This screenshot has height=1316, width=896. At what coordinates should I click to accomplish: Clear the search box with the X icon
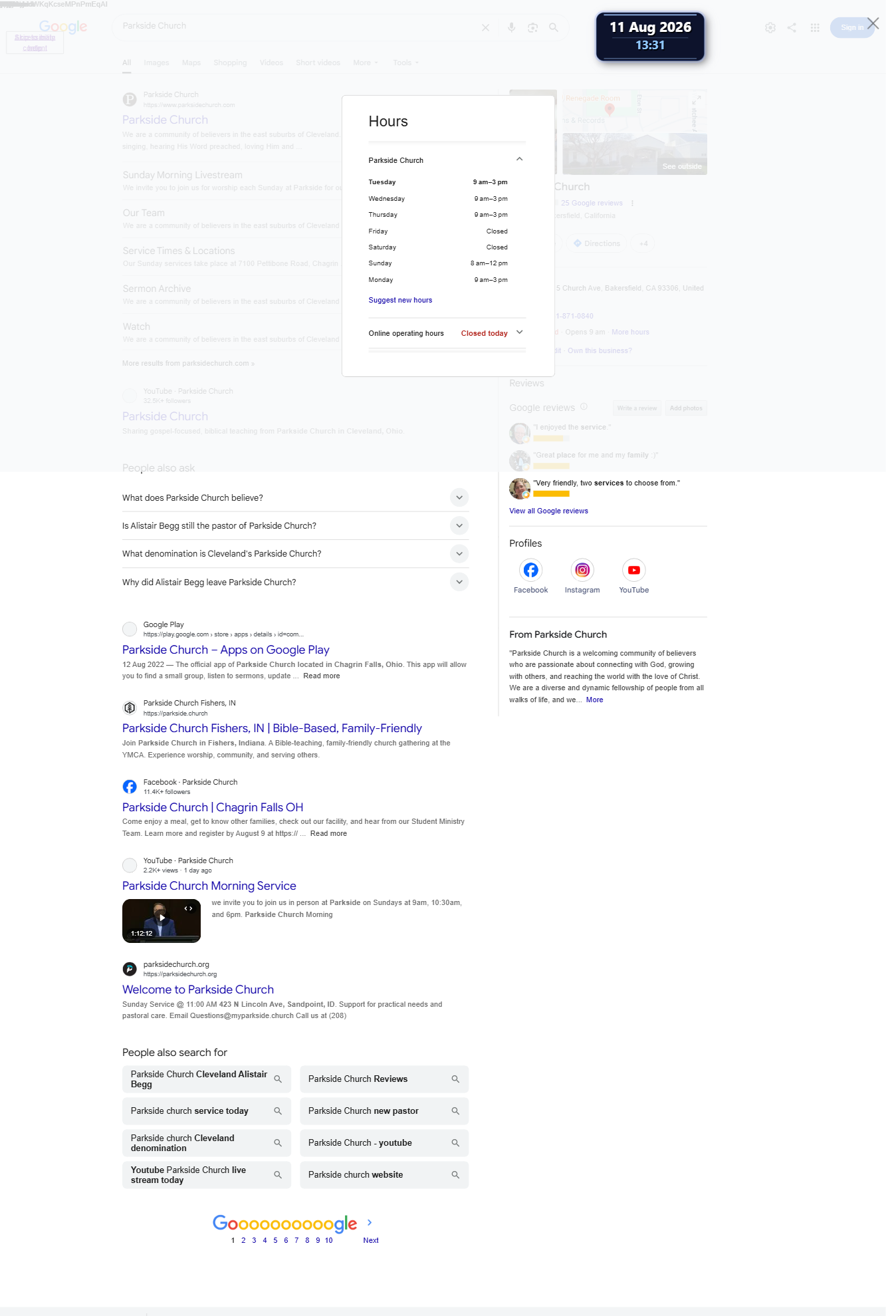point(485,28)
